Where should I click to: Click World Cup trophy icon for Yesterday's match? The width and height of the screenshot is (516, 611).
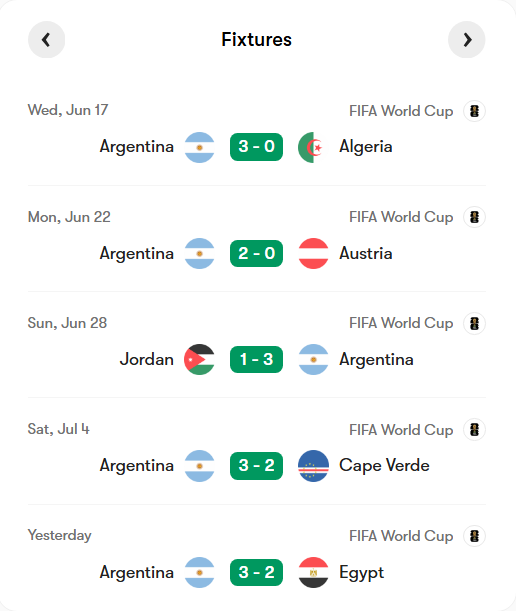[x=474, y=536]
